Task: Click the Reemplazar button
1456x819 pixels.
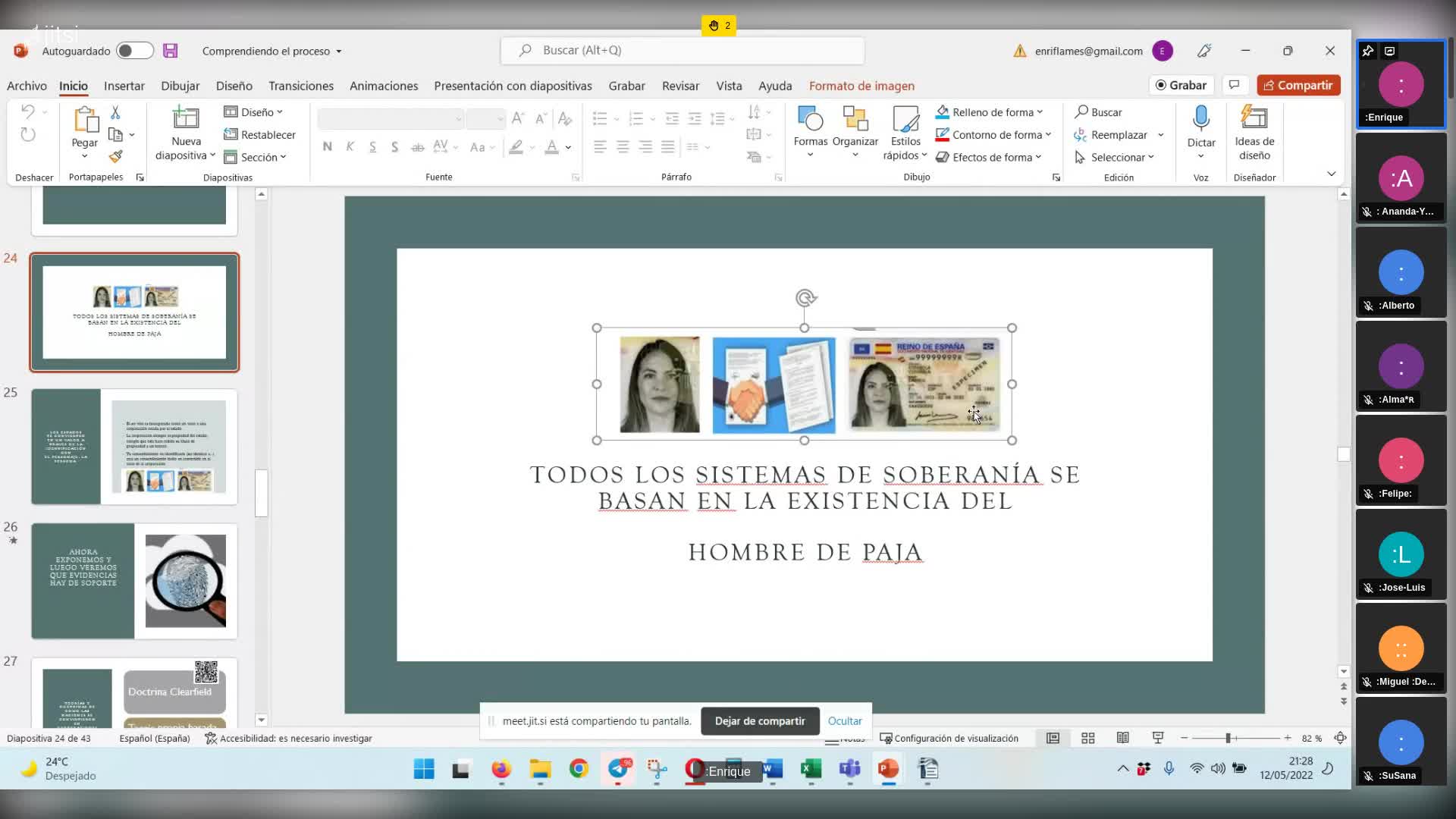Action: 1111,134
